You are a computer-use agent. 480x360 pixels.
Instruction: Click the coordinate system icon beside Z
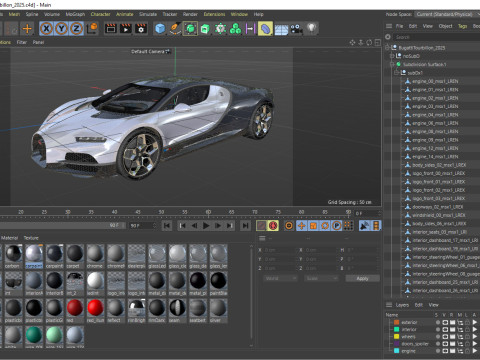[x=92, y=29]
